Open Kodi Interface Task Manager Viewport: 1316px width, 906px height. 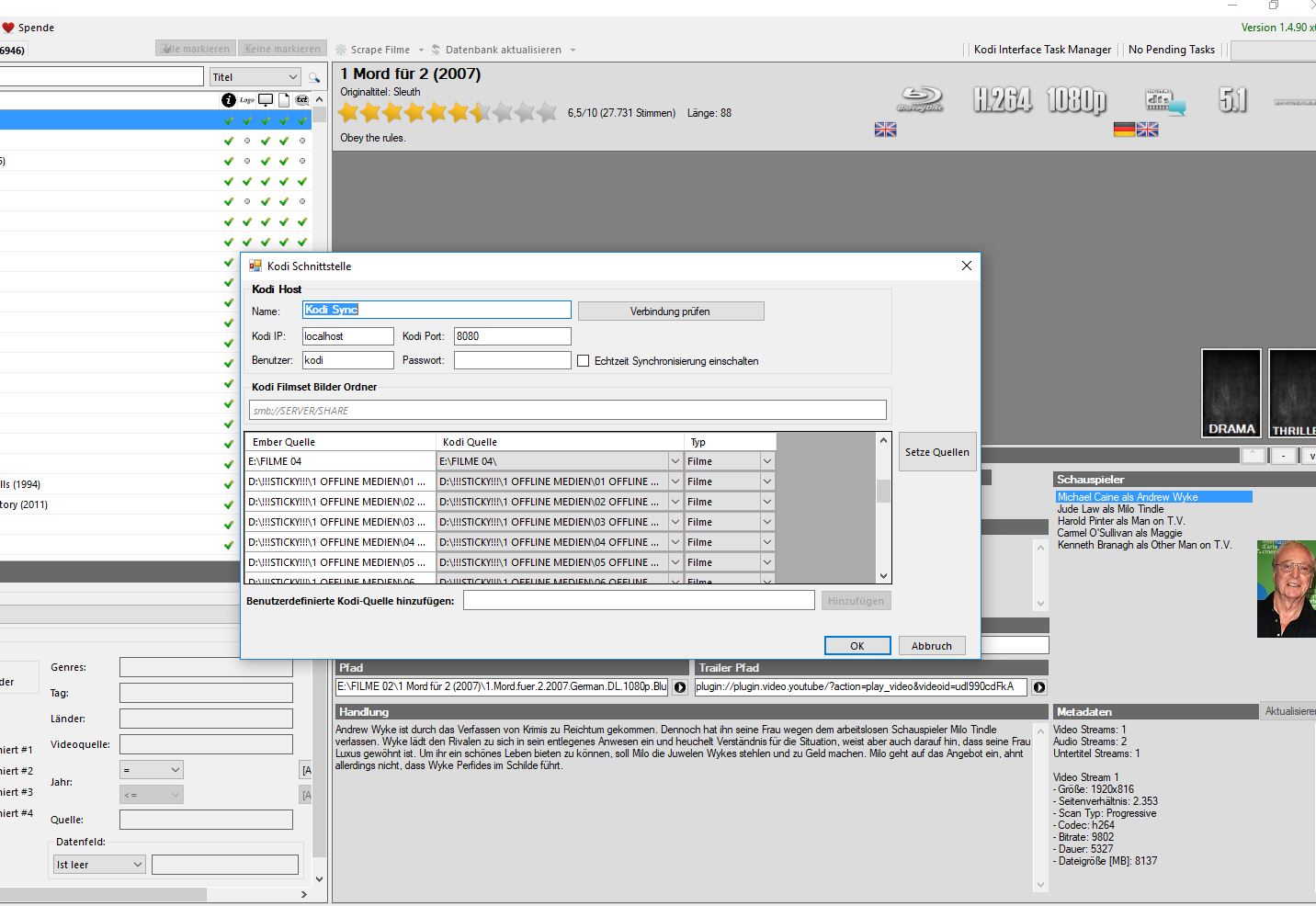coord(1042,50)
